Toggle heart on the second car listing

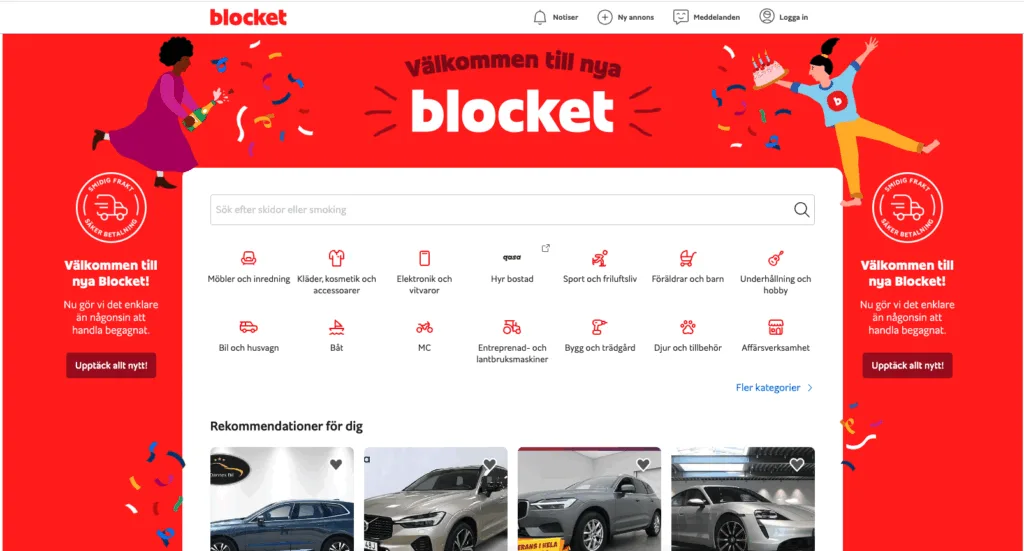(489, 464)
